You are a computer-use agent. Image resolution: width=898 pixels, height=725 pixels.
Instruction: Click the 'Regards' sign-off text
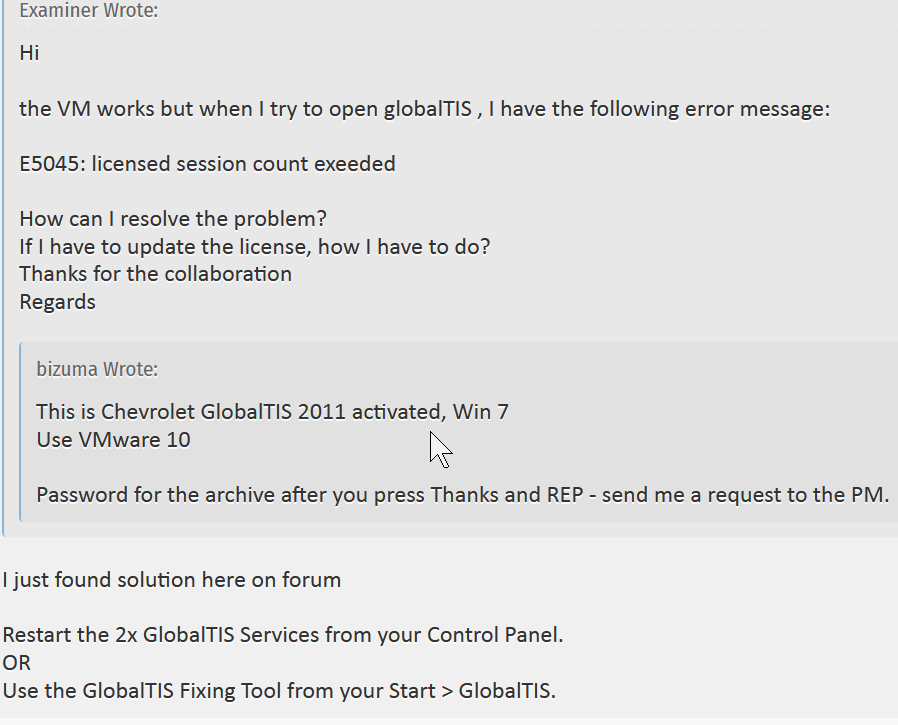(x=57, y=302)
